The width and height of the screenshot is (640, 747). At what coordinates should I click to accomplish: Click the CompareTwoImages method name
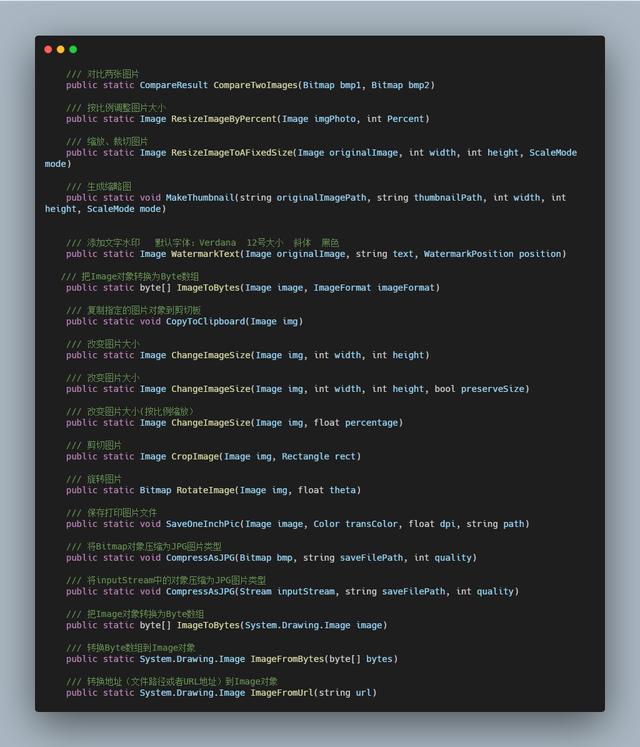(255, 85)
